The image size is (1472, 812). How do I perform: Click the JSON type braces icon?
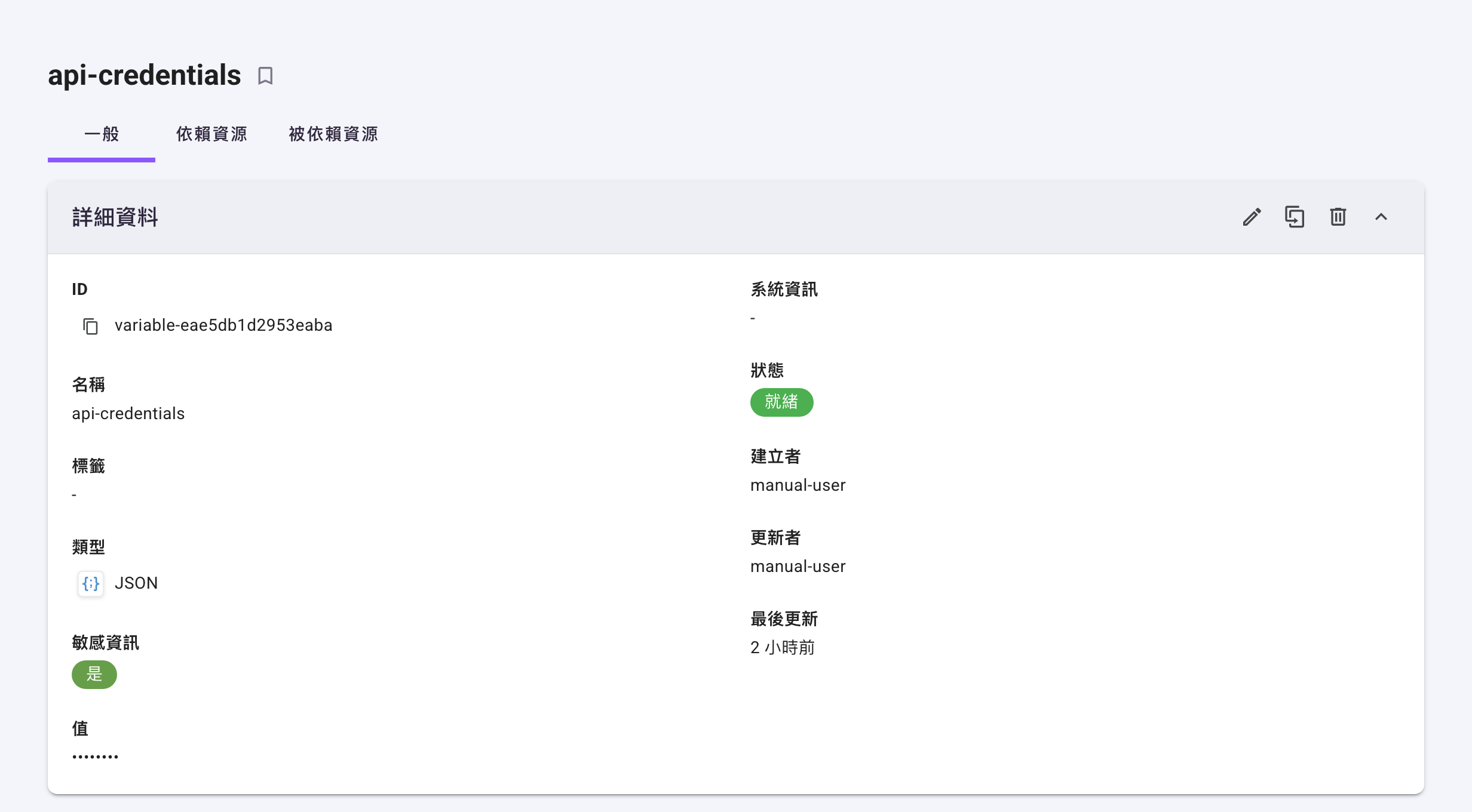[x=91, y=583]
